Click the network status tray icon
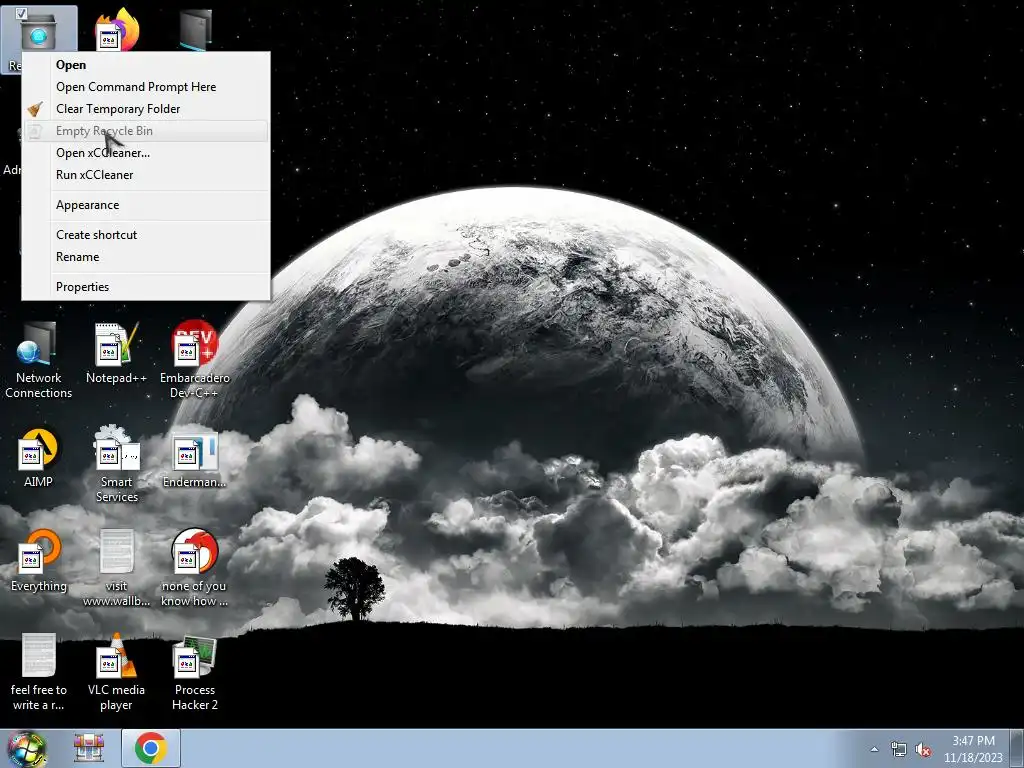The image size is (1024, 768). (x=899, y=750)
